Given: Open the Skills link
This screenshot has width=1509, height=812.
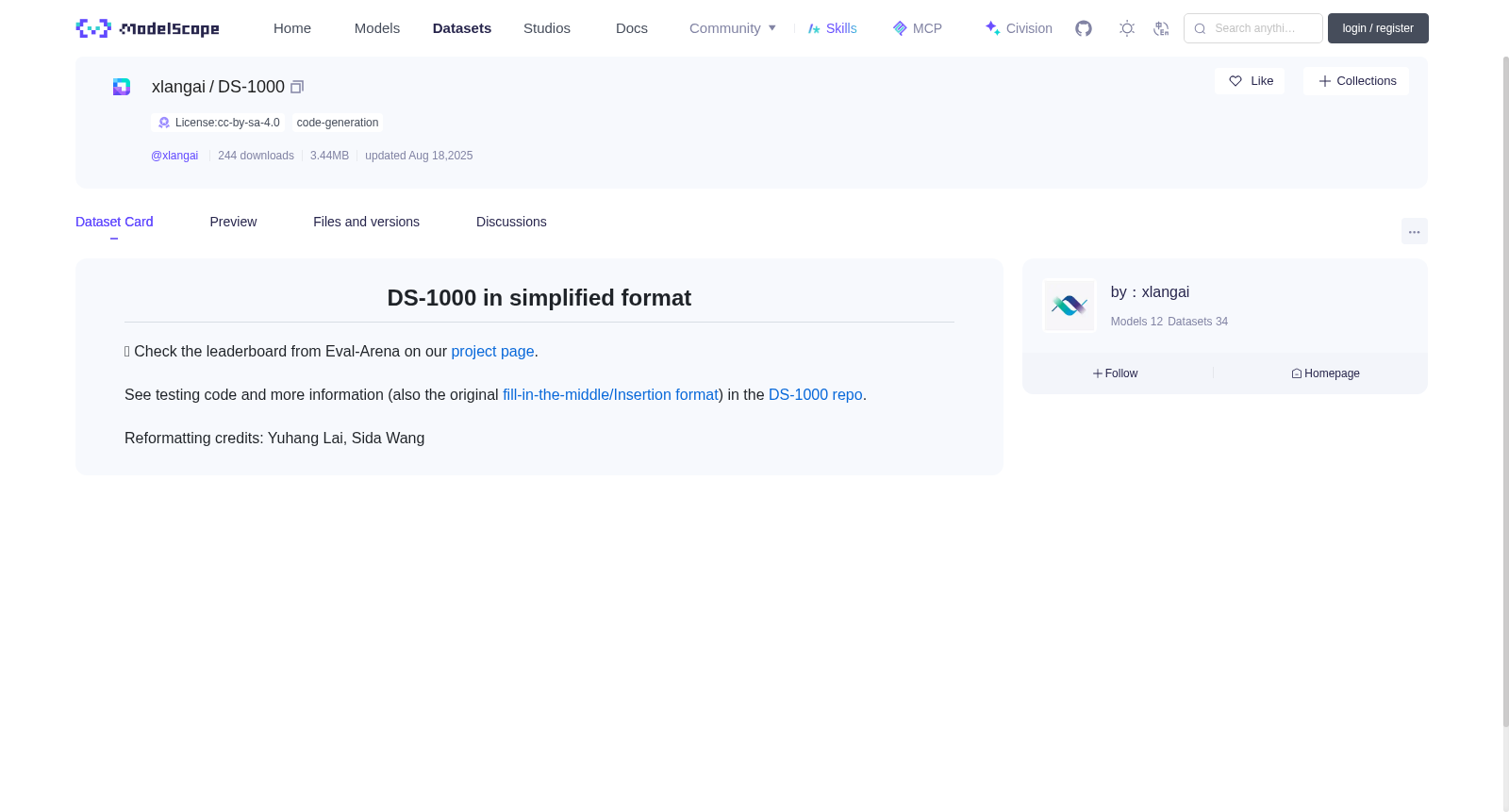Looking at the screenshot, I should pyautogui.click(x=833, y=28).
